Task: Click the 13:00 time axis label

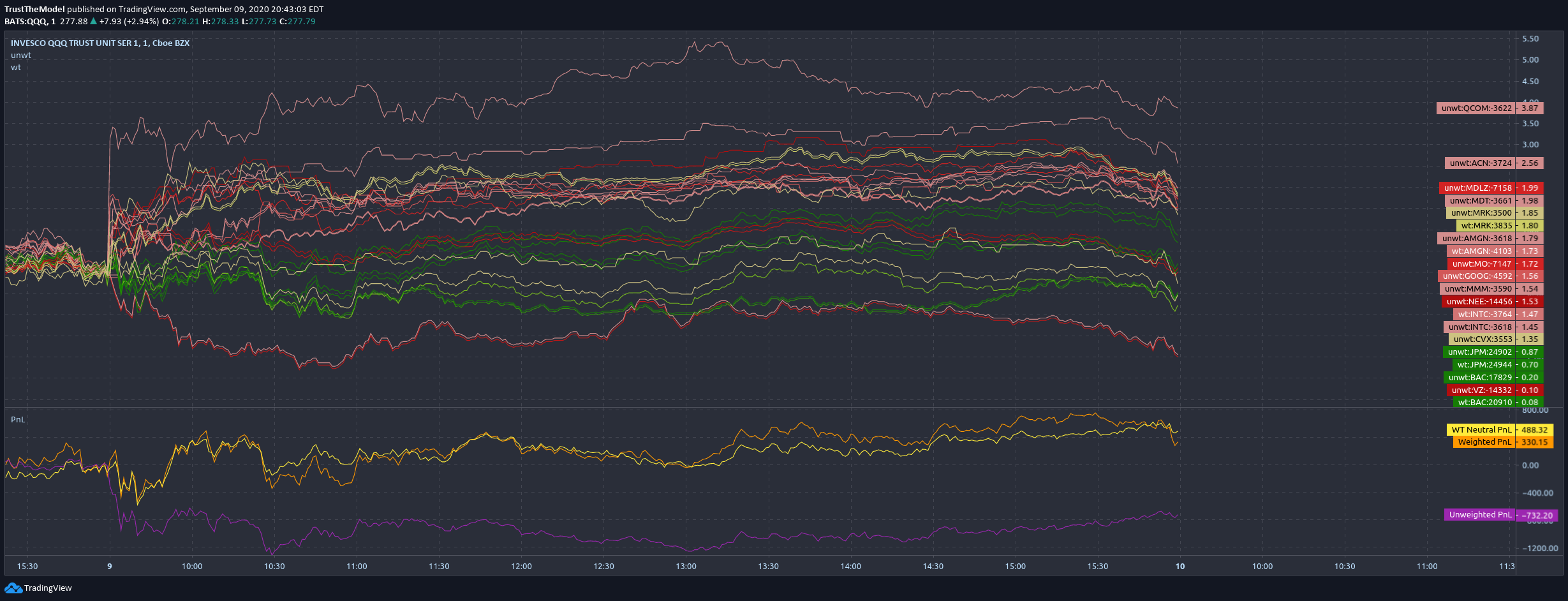Action: pos(686,567)
